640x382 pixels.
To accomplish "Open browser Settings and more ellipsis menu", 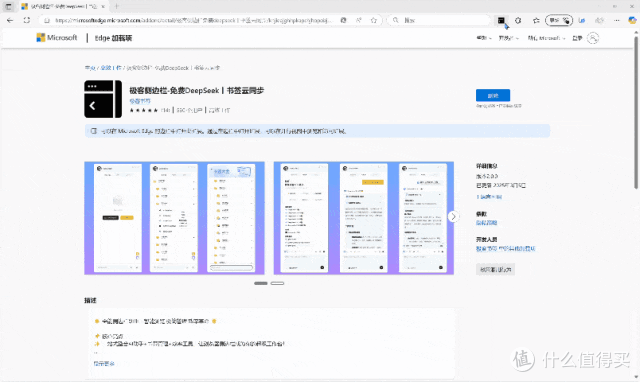I will click(x=617, y=20).
